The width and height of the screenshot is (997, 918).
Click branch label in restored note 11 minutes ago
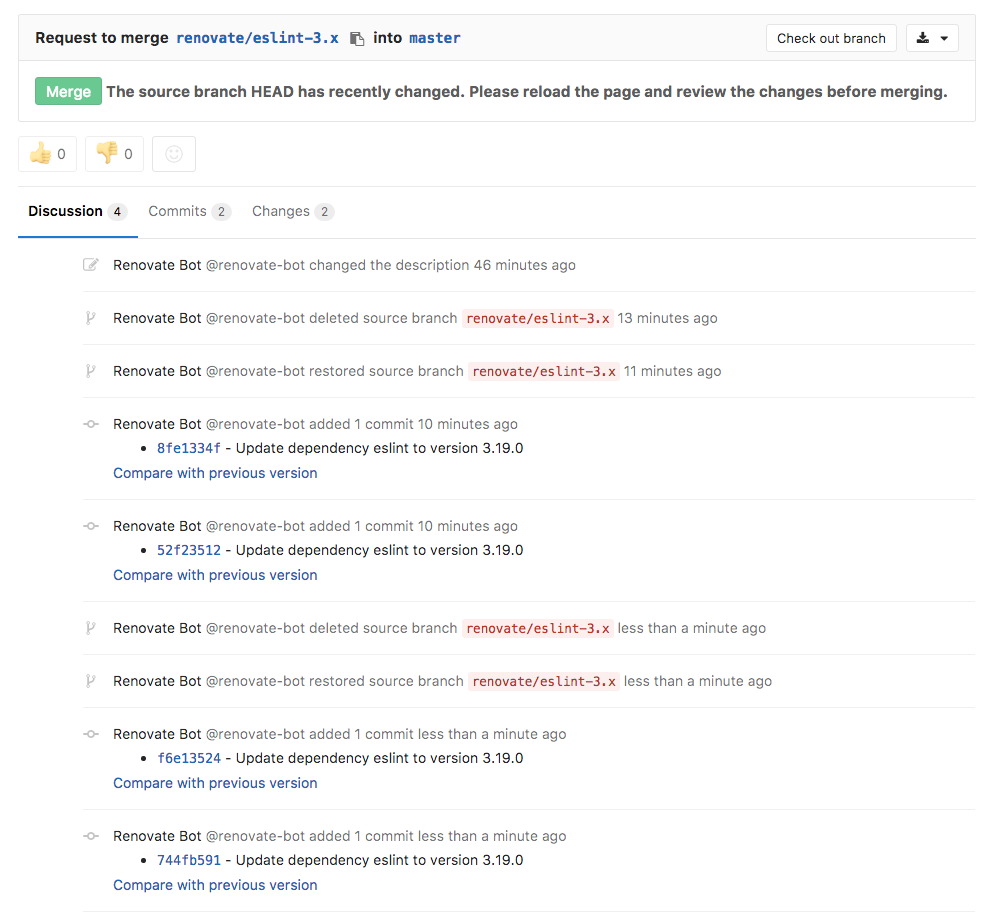[544, 371]
